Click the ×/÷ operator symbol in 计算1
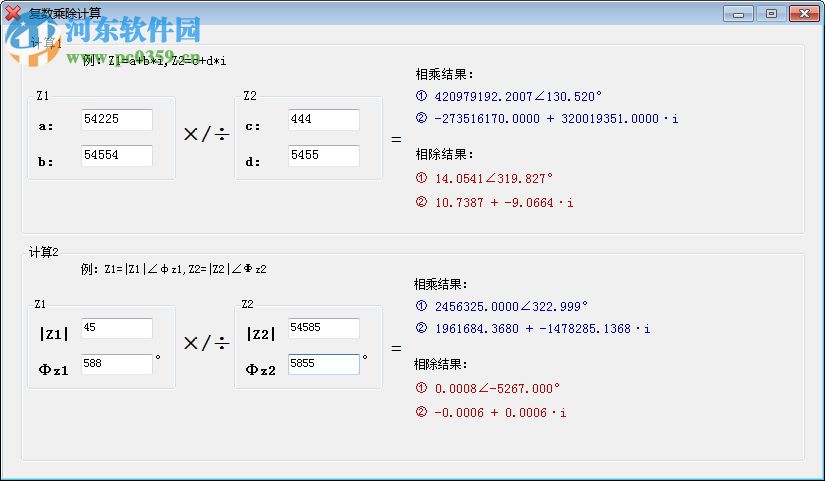This screenshot has width=825, height=481. (206, 134)
